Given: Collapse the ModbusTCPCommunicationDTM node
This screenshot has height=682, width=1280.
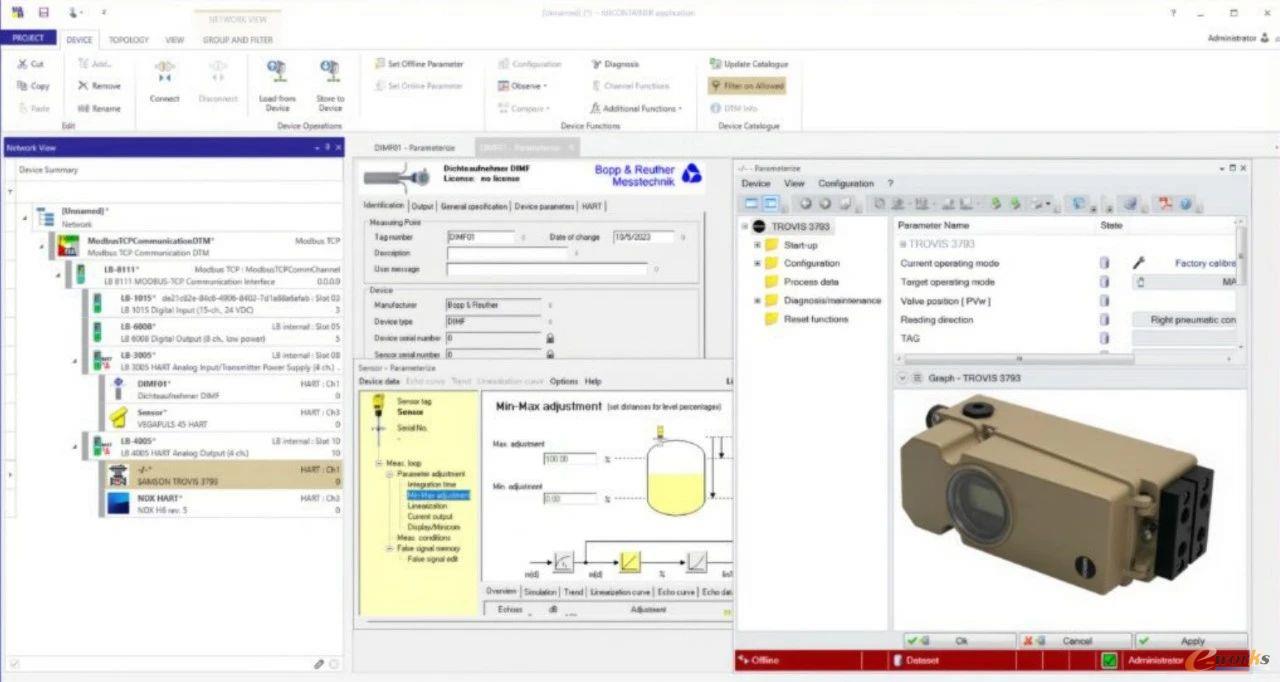Looking at the screenshot, I should click(x=43, y=246).
